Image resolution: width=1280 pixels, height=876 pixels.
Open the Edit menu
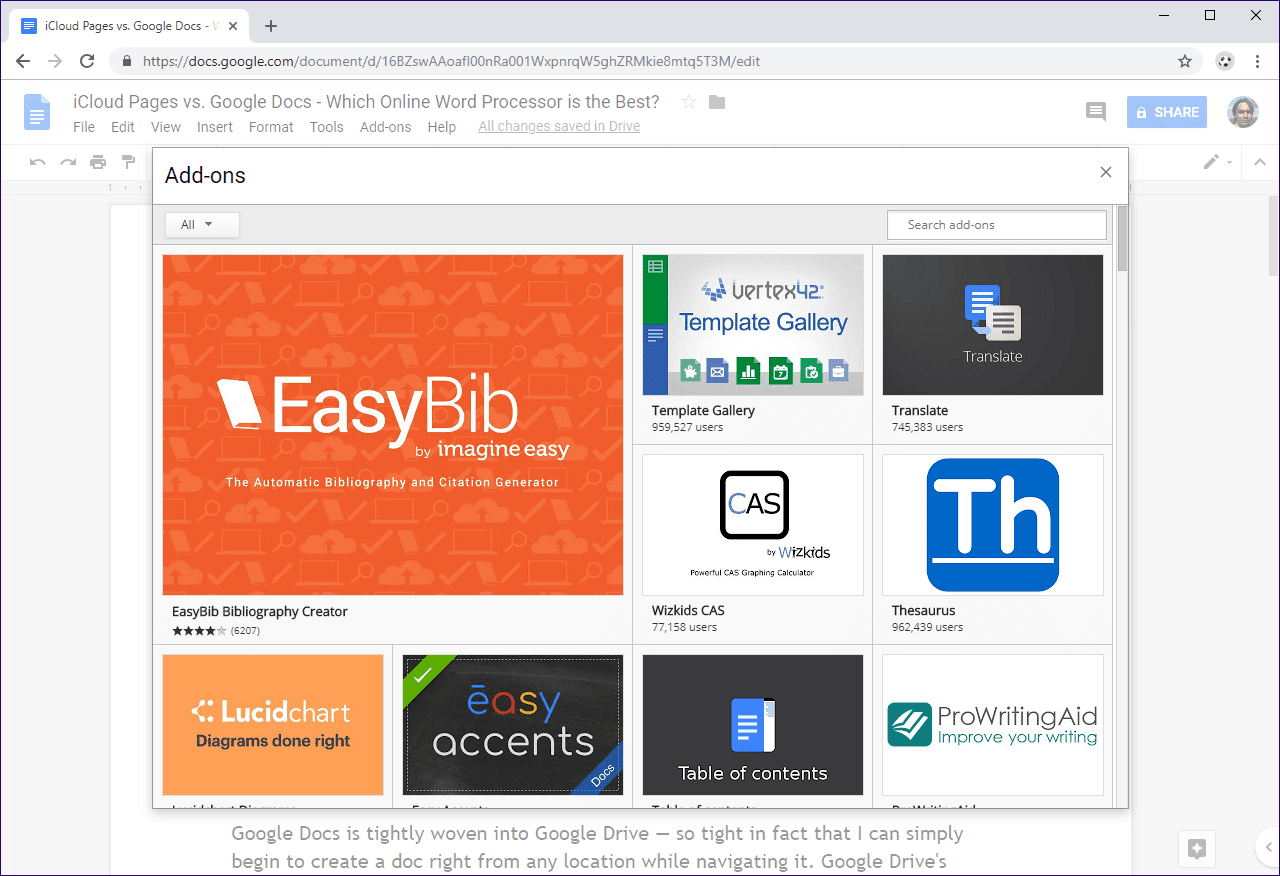coord(123,127)
